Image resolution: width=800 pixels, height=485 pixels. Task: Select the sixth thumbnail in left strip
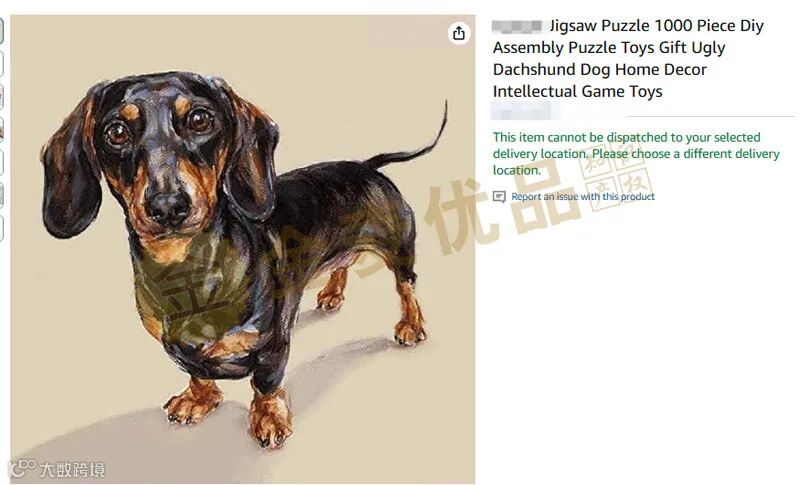point(2,196)
